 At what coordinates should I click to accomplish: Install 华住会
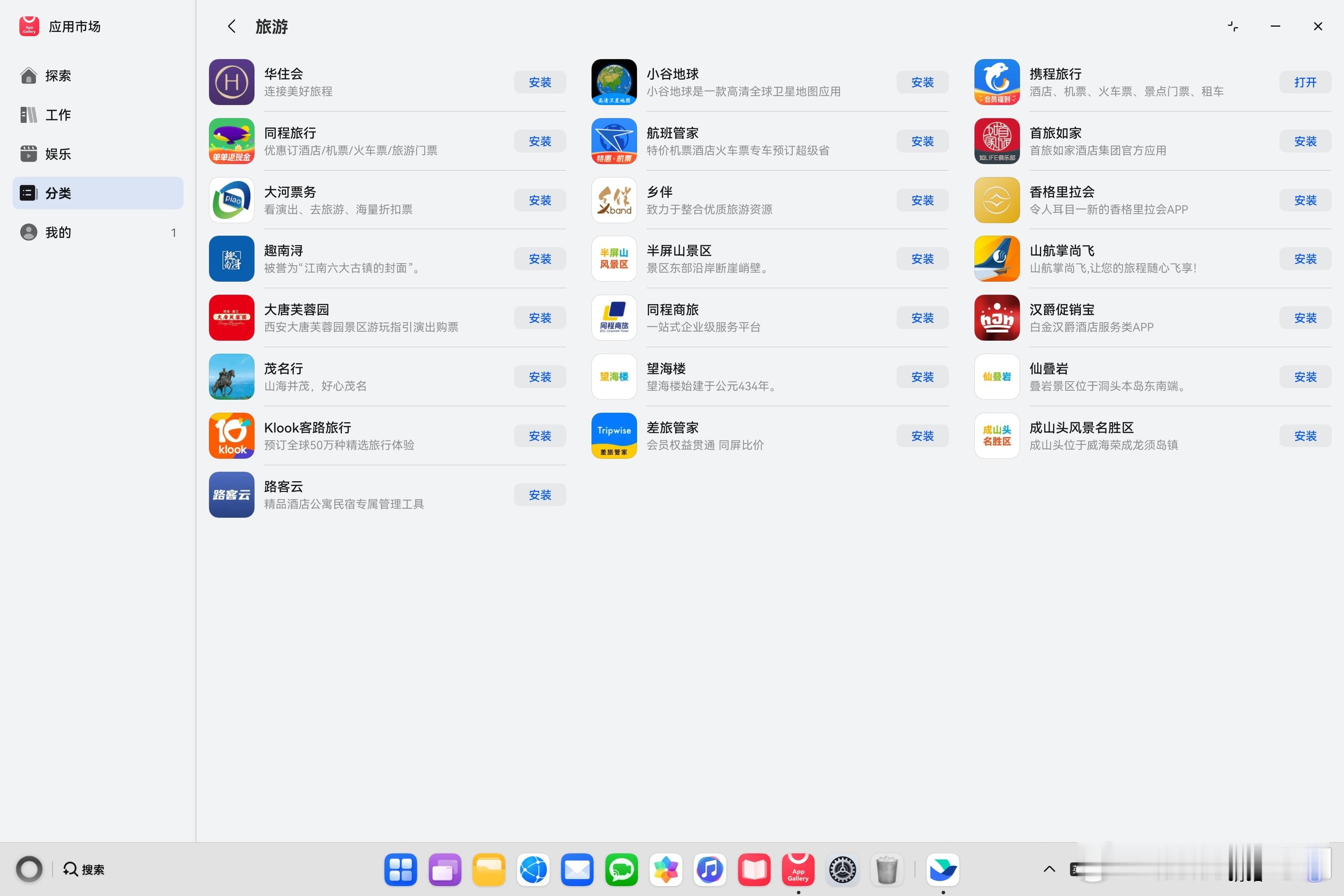click(540, 82)
